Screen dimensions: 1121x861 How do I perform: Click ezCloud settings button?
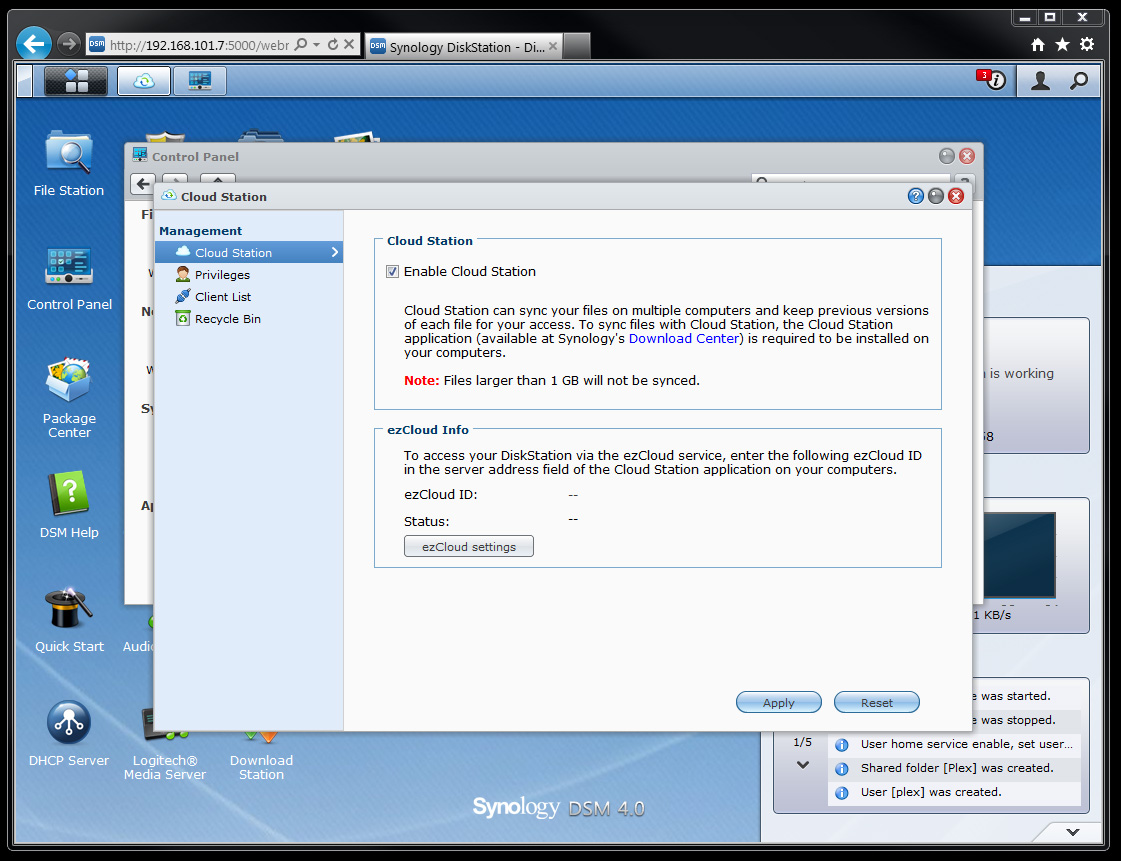click(468, 546)
